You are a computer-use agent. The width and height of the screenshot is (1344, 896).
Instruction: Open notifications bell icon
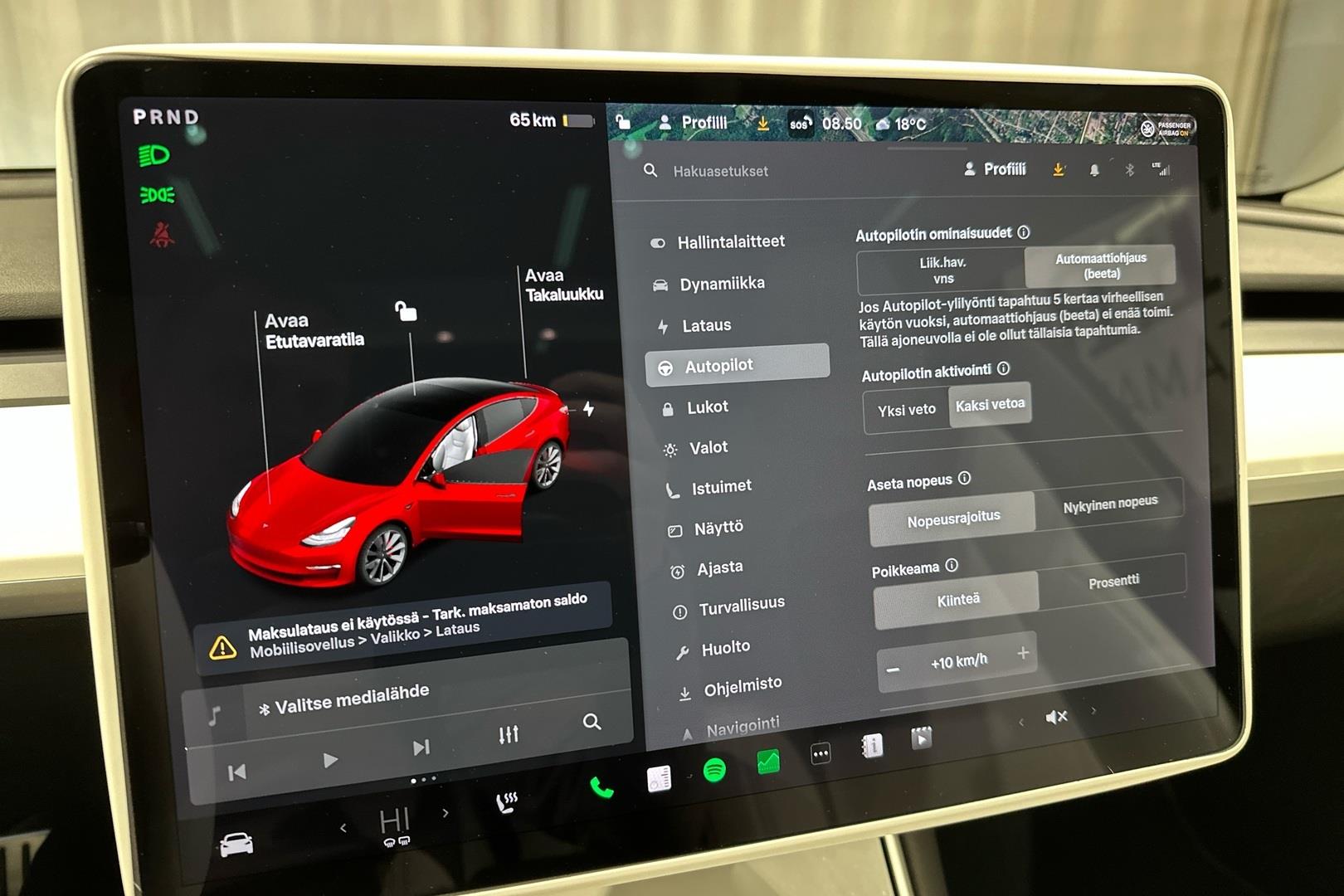pos(1094,170)
